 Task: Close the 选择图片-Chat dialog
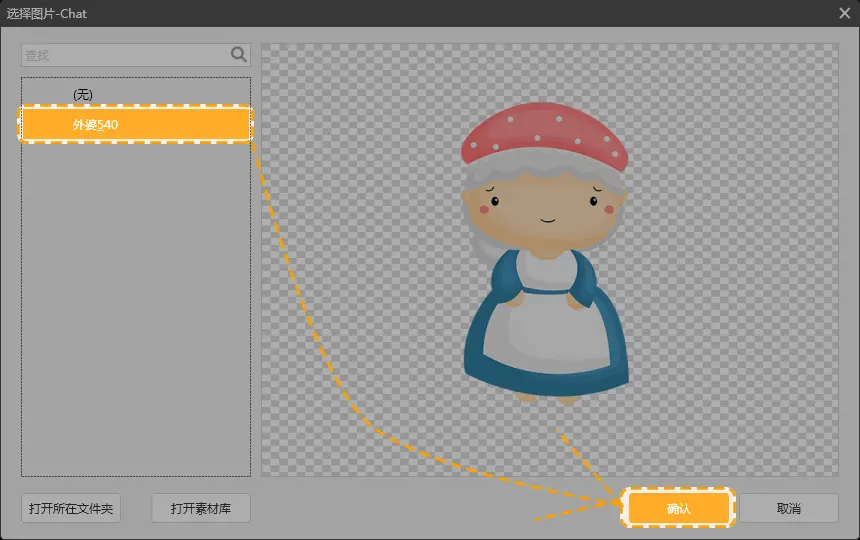(x=844, y=13)
